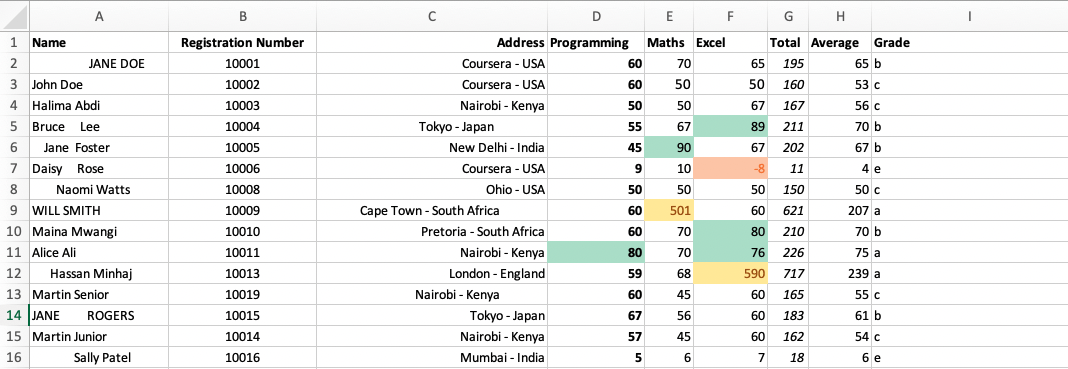This screenshot has height=369, width=1068.
Task: Select the entire sheet with the corner triangle
Action: coord(14,16)
